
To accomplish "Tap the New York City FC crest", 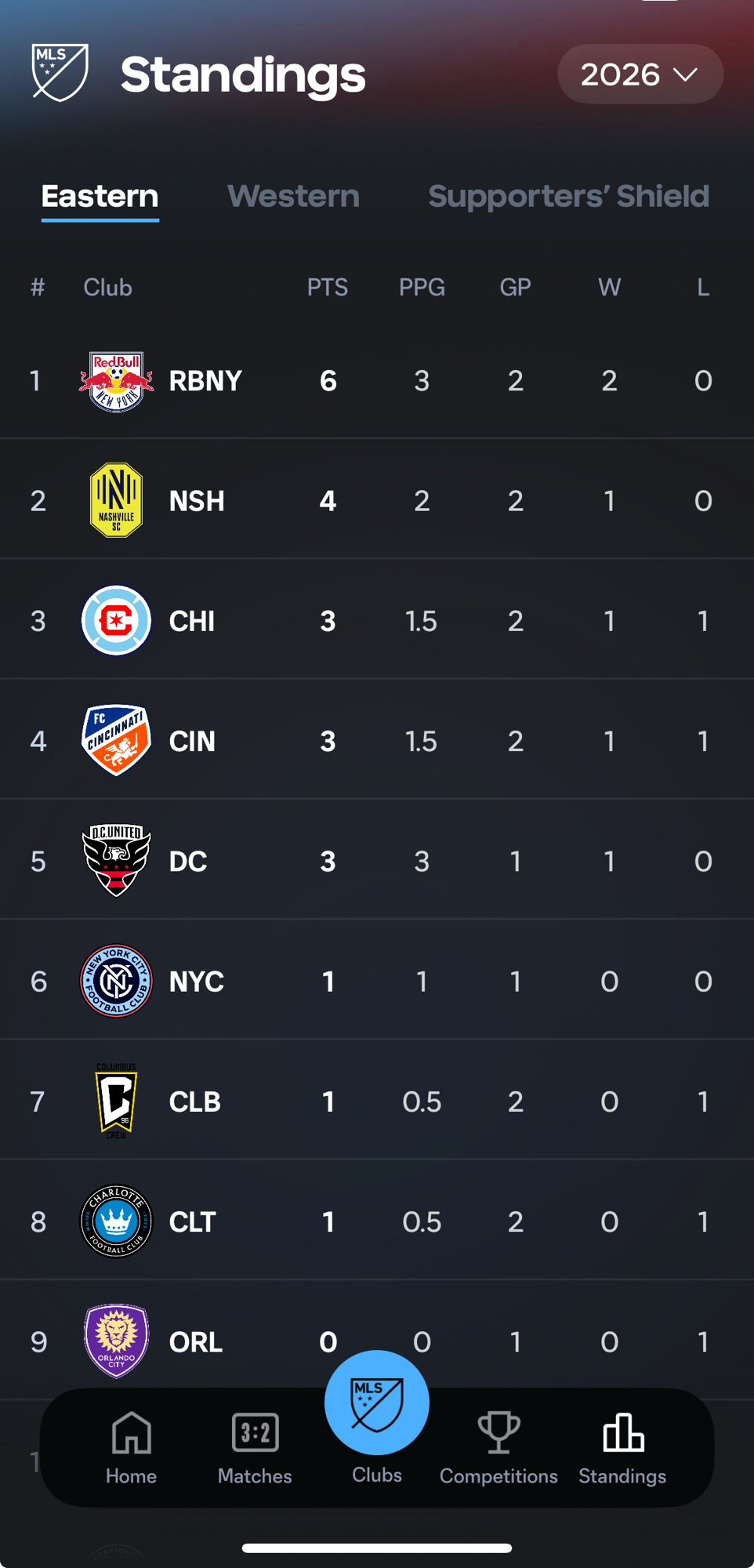I will point(116,981).
